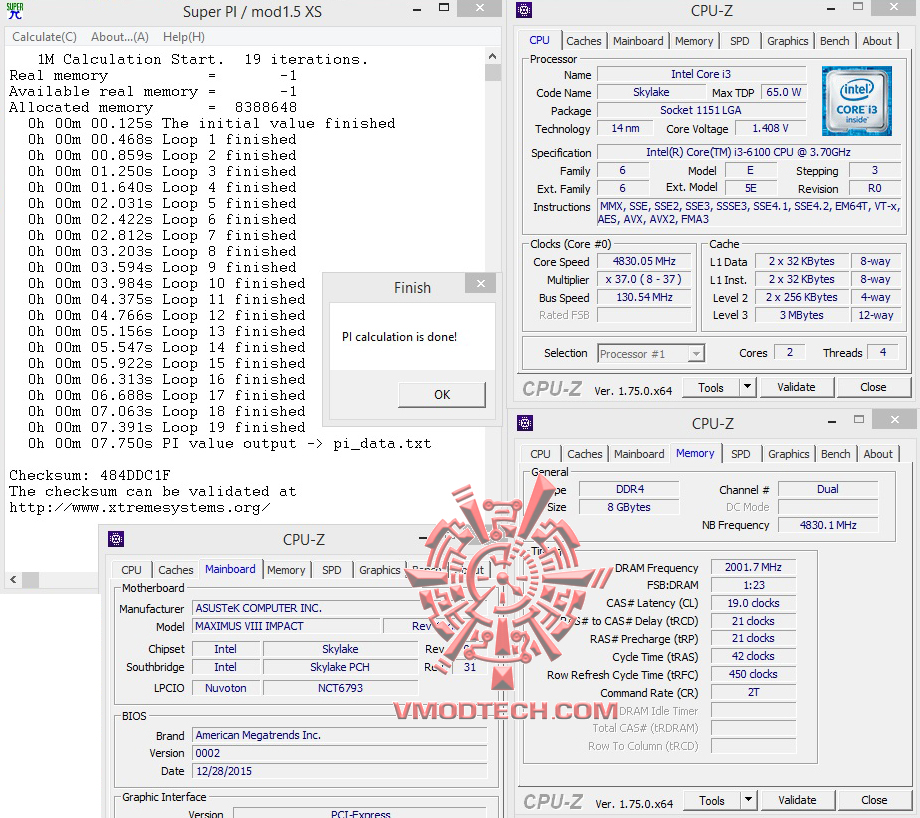920x818 pixels.
Task: Click OK in the Finish dialog
Action: pos(442,394)
